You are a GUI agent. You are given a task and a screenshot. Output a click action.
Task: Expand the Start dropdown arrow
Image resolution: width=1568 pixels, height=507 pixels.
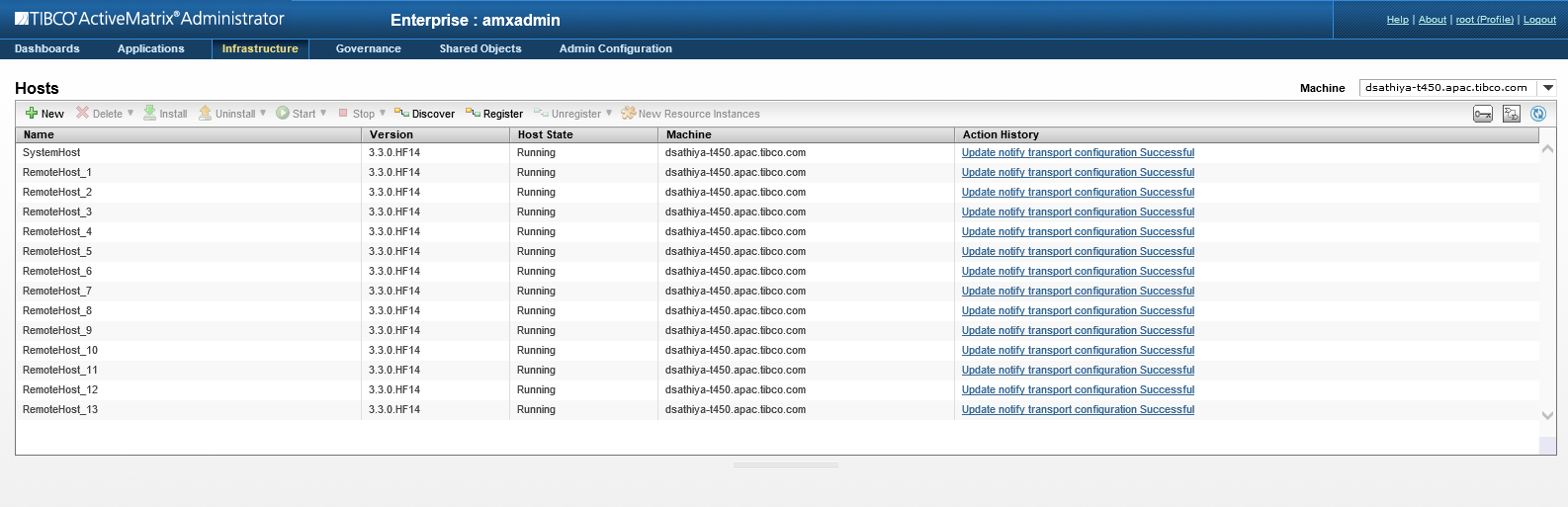(323, 113)
